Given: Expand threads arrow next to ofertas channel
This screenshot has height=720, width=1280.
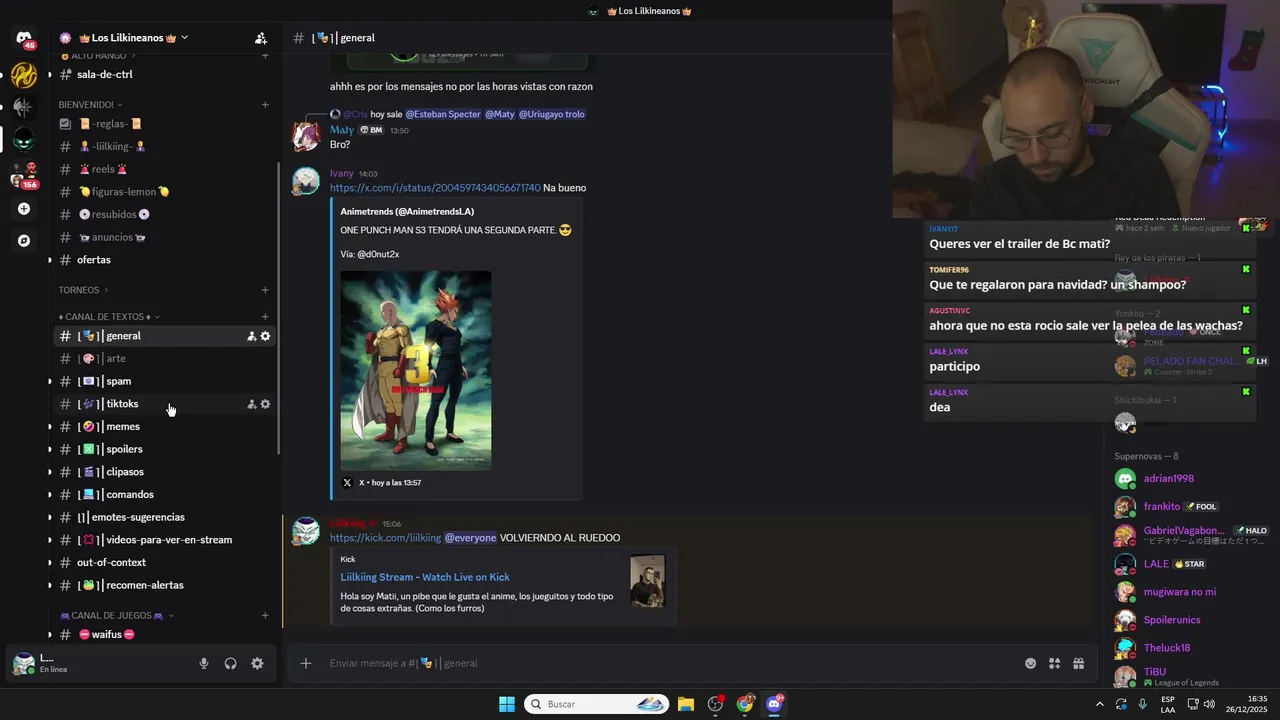Looking at the screenshot, I should (x=50, y=260).
